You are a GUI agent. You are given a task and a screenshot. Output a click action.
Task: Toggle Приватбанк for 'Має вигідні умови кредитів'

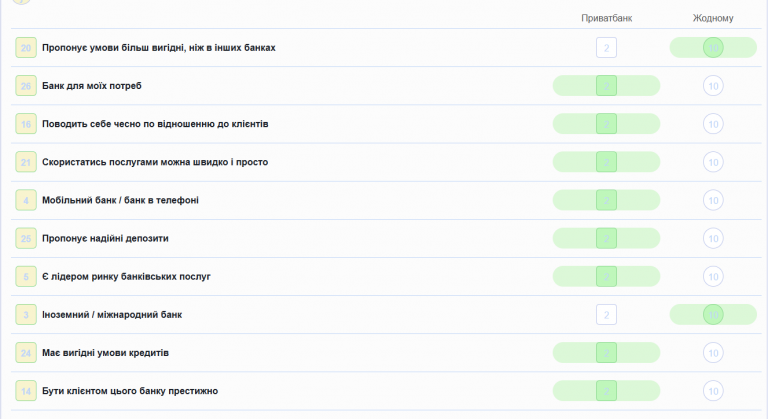coord(606,353)
